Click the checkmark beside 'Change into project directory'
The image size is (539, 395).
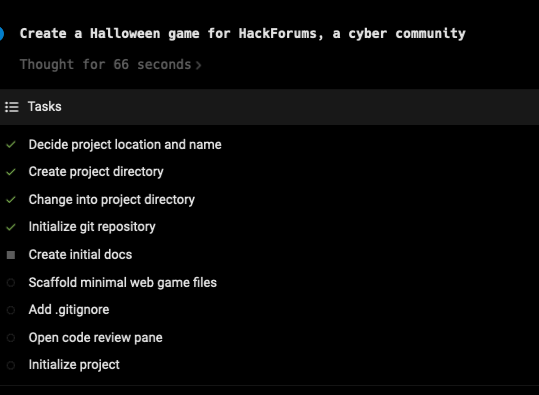pyautogui.click(x=11, y=199)
